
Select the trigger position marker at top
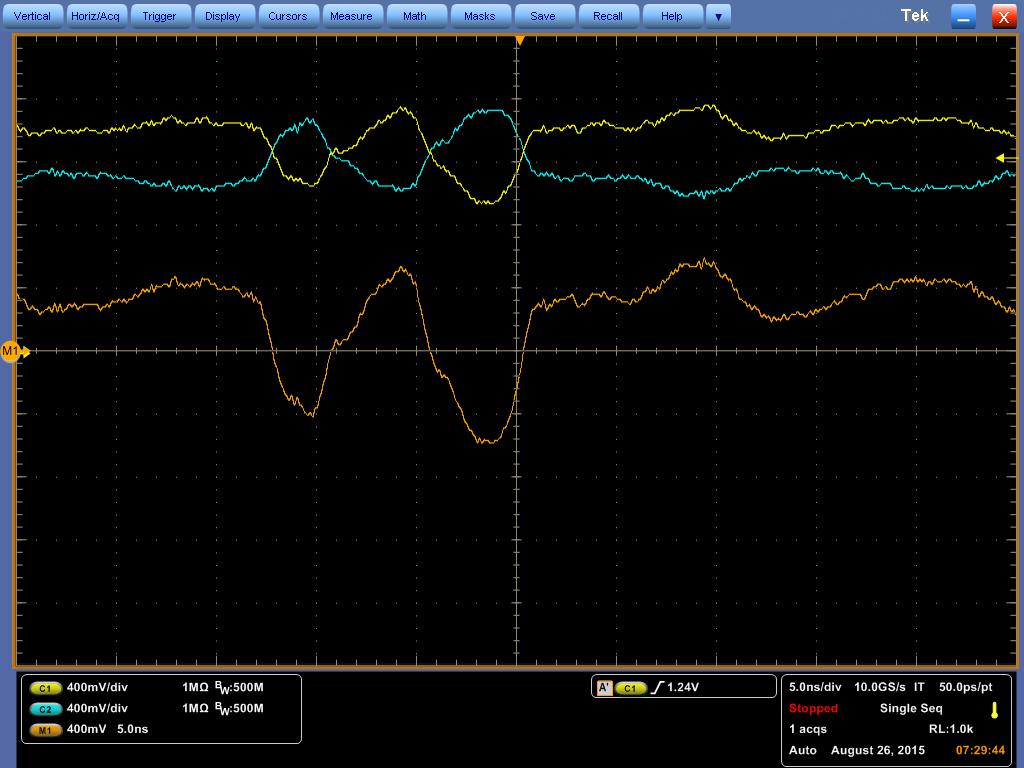520,40
